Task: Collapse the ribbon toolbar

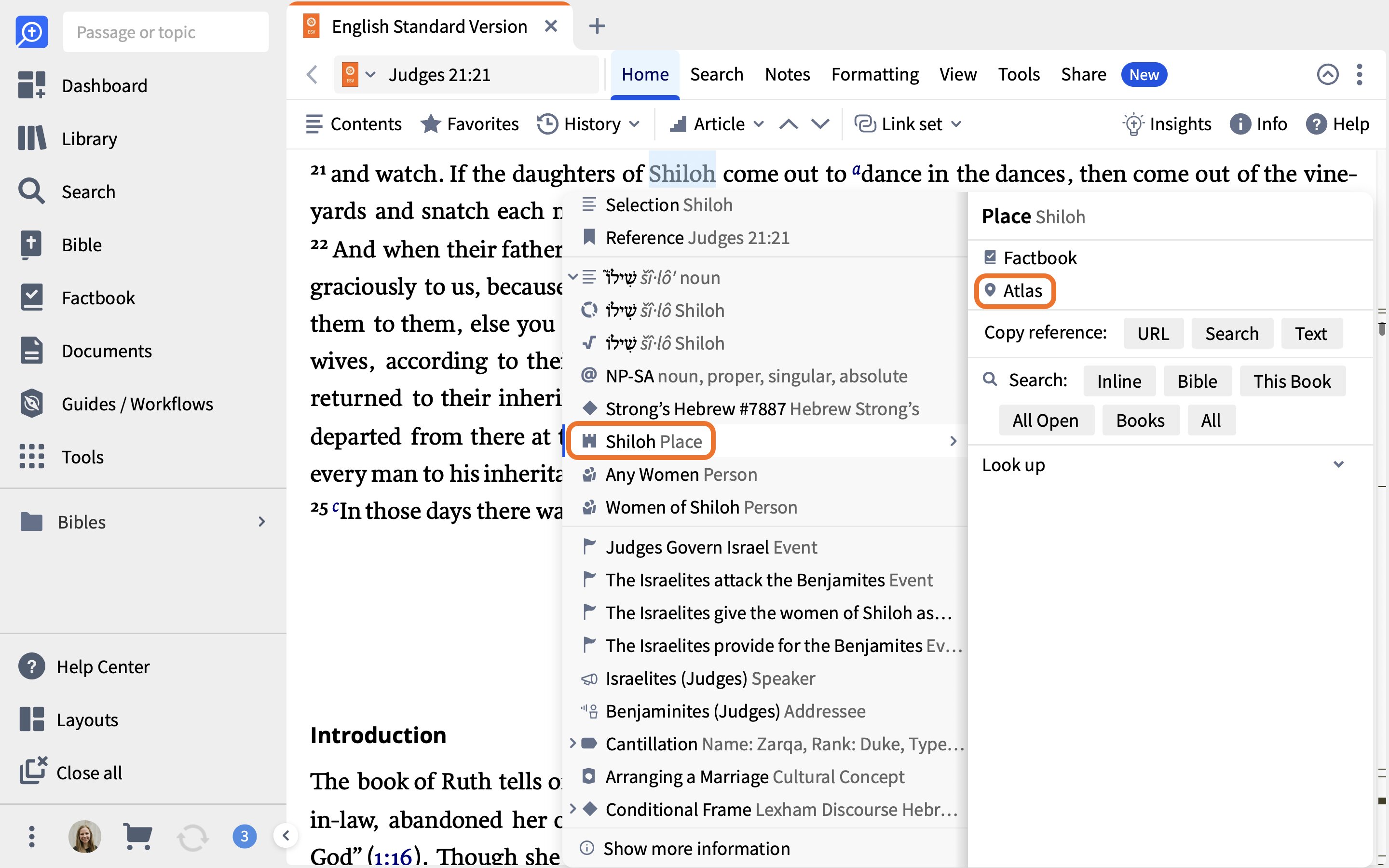Action: [x=1328, y=75]
